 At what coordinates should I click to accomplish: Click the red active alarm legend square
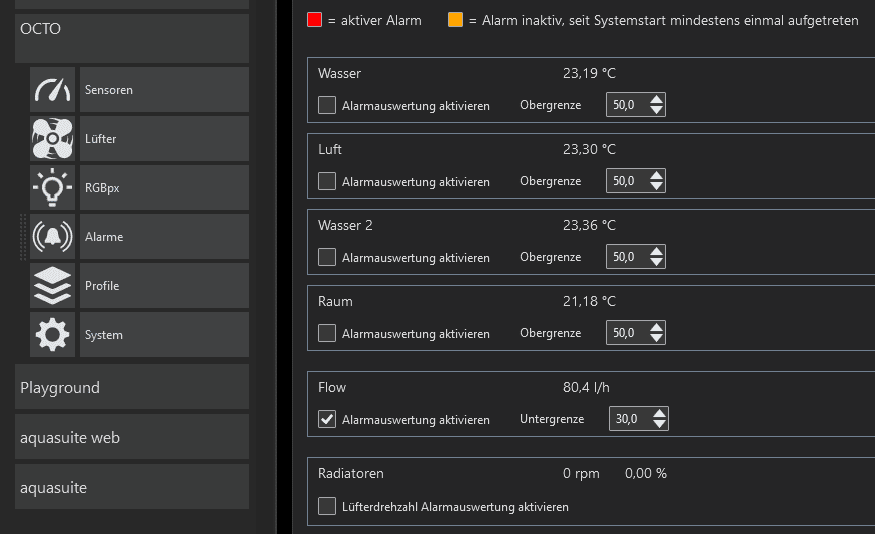[314, 20]
